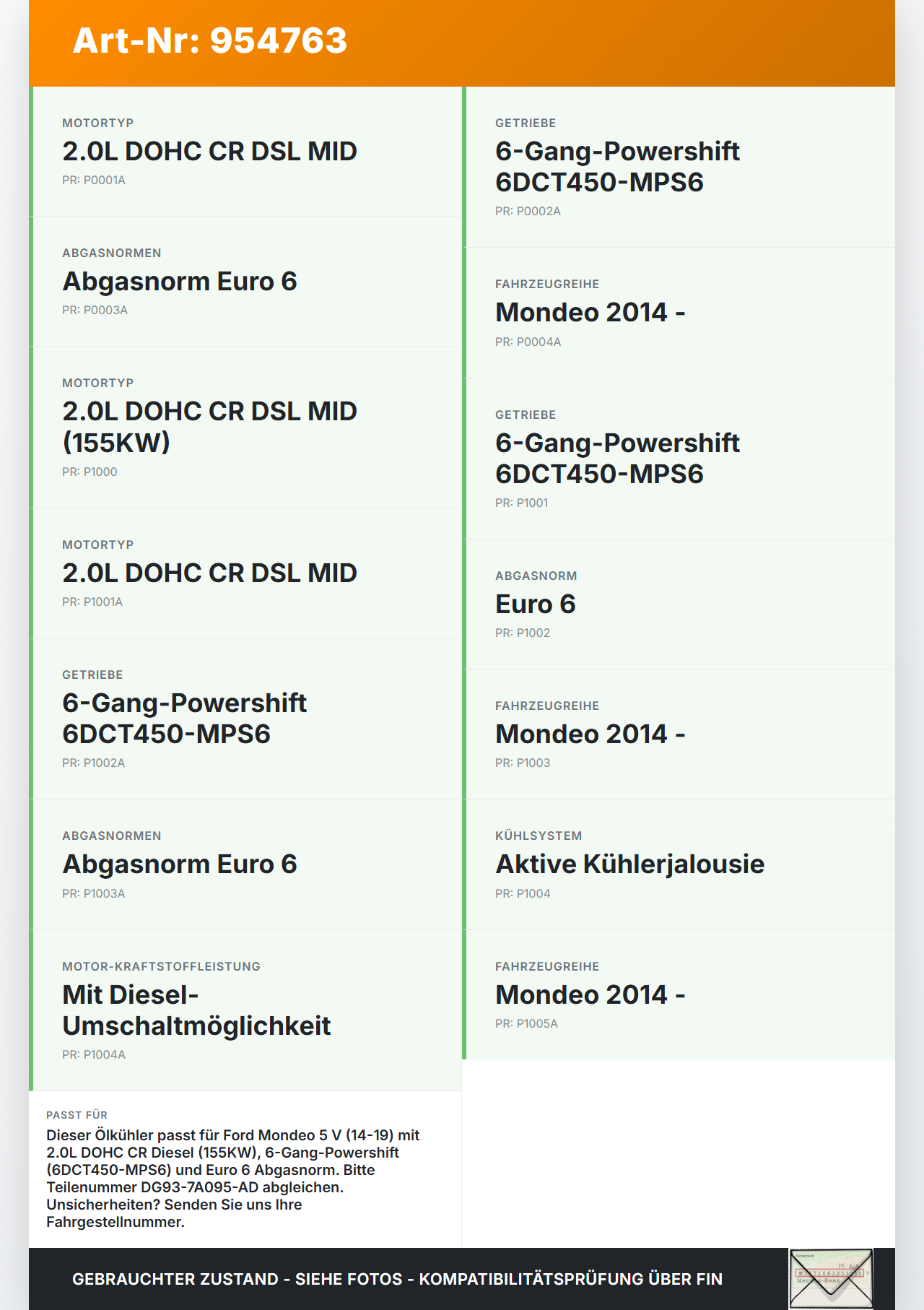
Task: Click the Abgasnorm Euro 6 card PR P1002
Action: (x=679, y=604)
